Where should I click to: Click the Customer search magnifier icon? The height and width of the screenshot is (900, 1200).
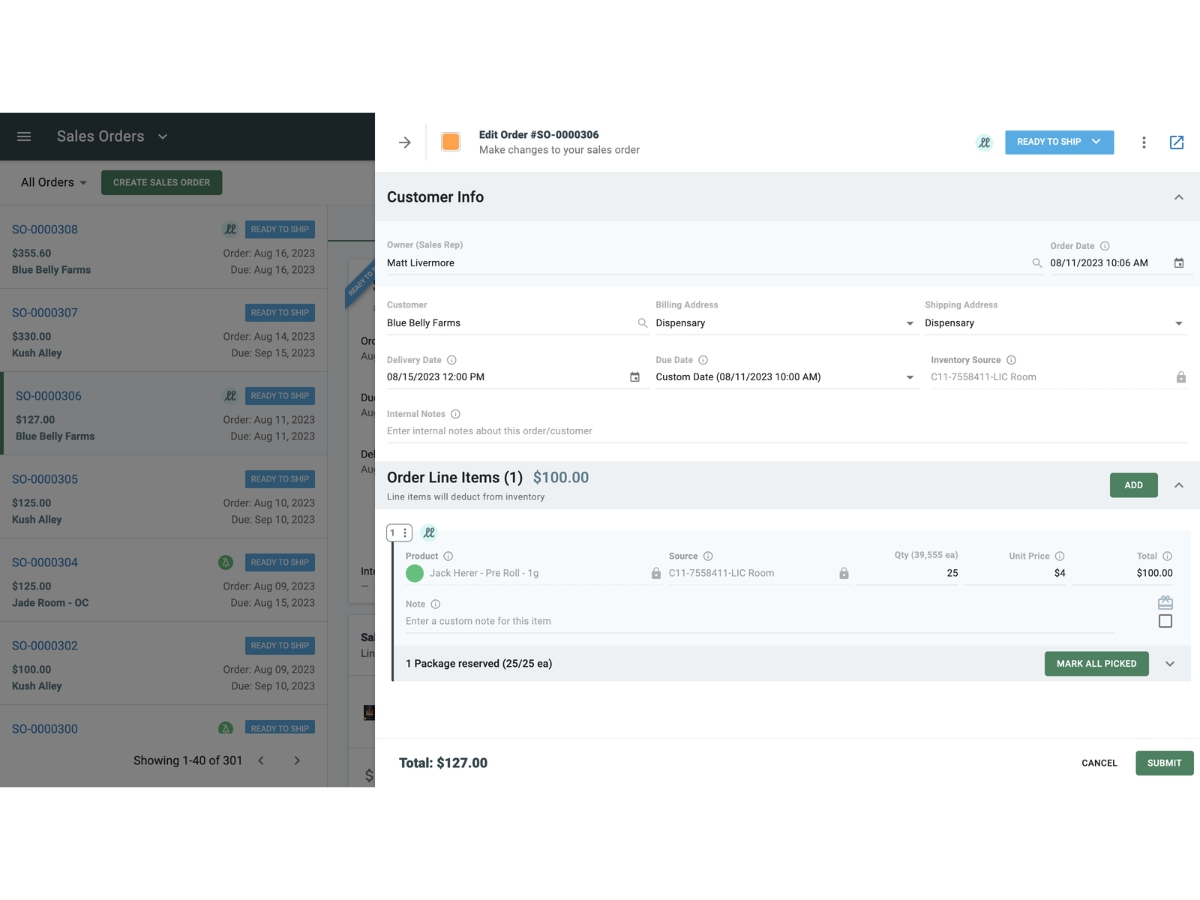[642, 323]
